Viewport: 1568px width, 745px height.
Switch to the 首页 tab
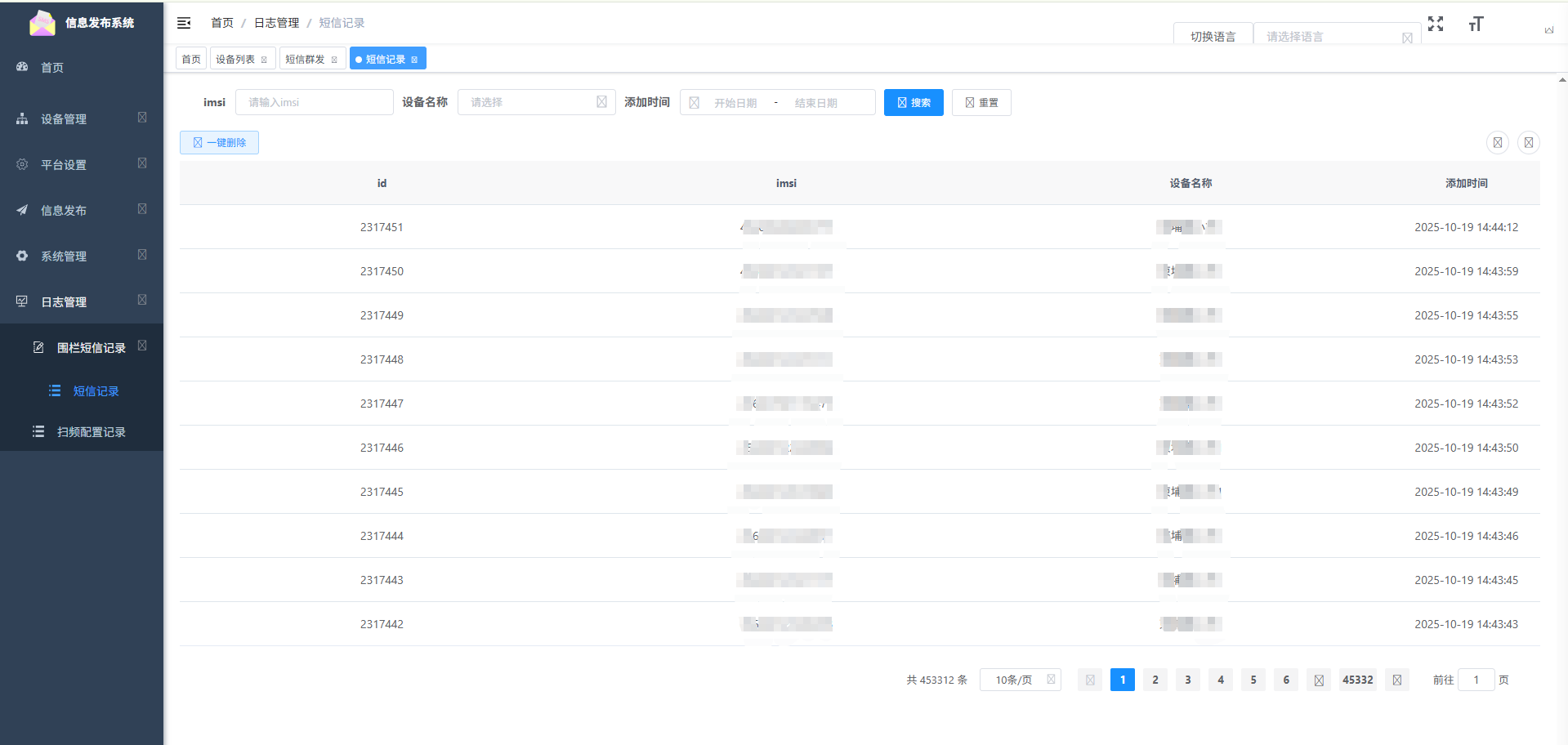[x=191, y=59]
